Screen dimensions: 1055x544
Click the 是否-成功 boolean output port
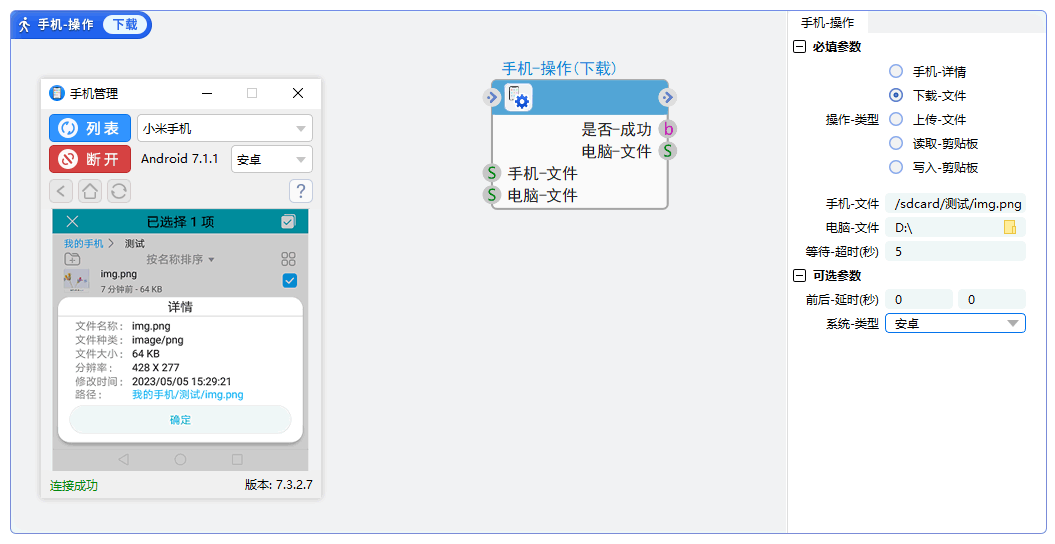[668, 129]
